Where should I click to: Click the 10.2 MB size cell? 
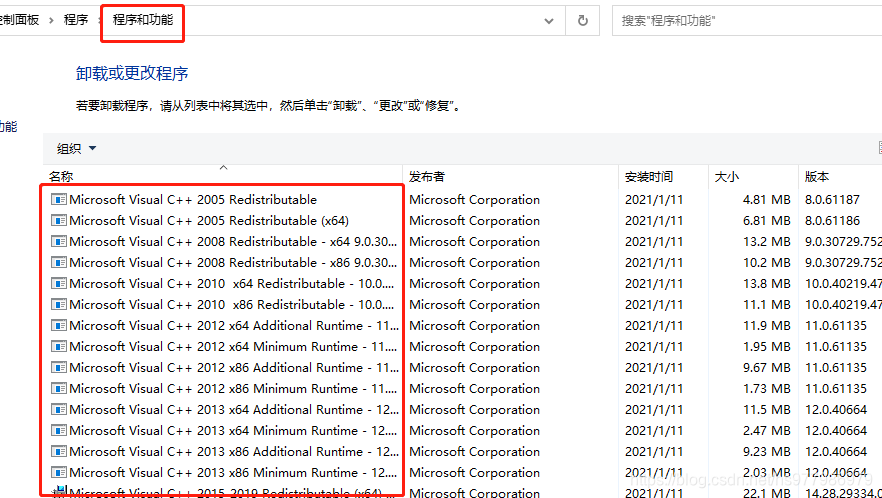tap(767, 262)
